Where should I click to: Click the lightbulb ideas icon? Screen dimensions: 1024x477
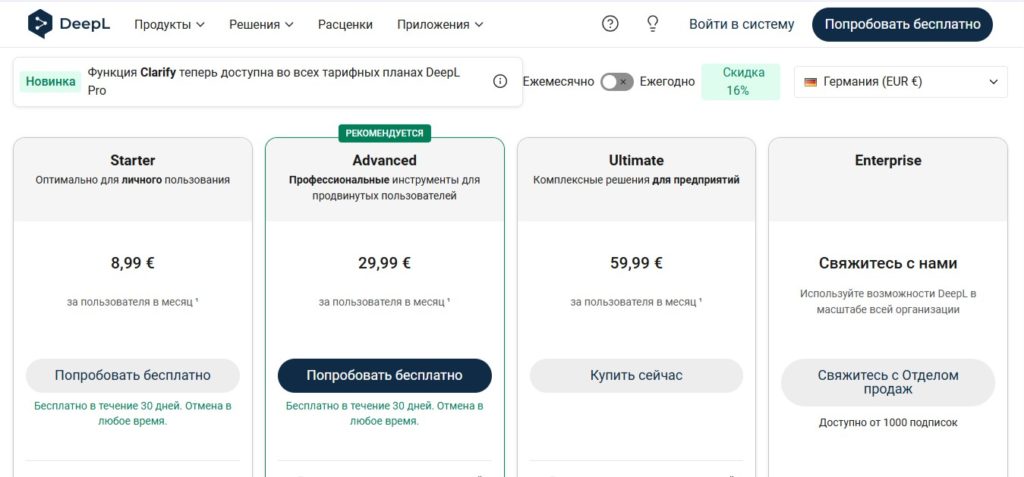point(652,24)
